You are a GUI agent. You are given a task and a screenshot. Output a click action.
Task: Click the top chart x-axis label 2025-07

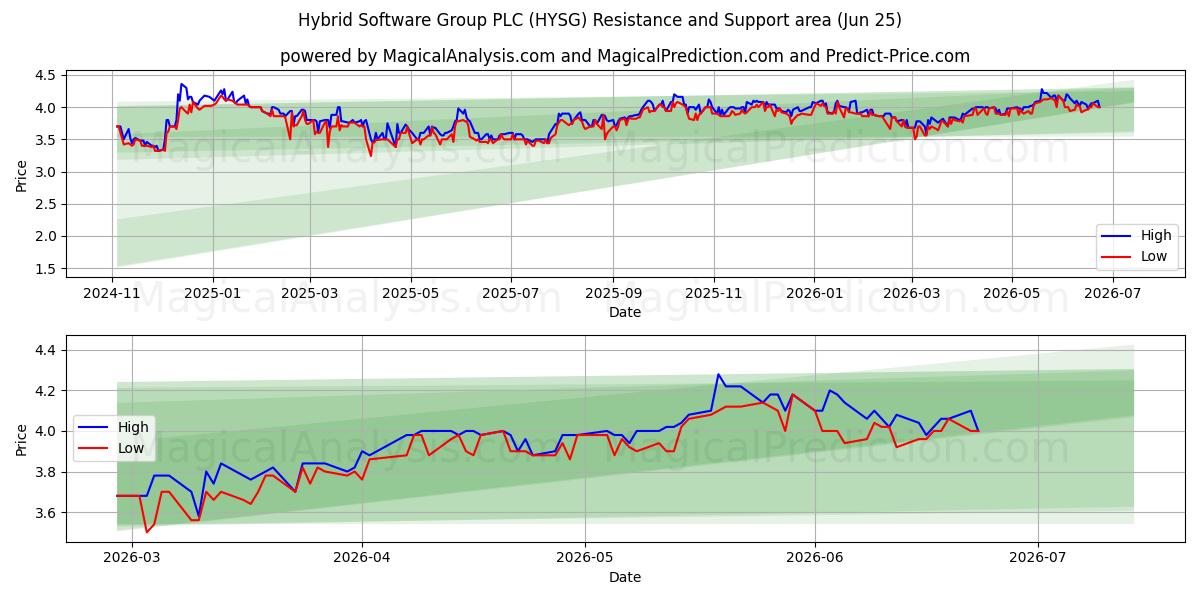(511, 292)
